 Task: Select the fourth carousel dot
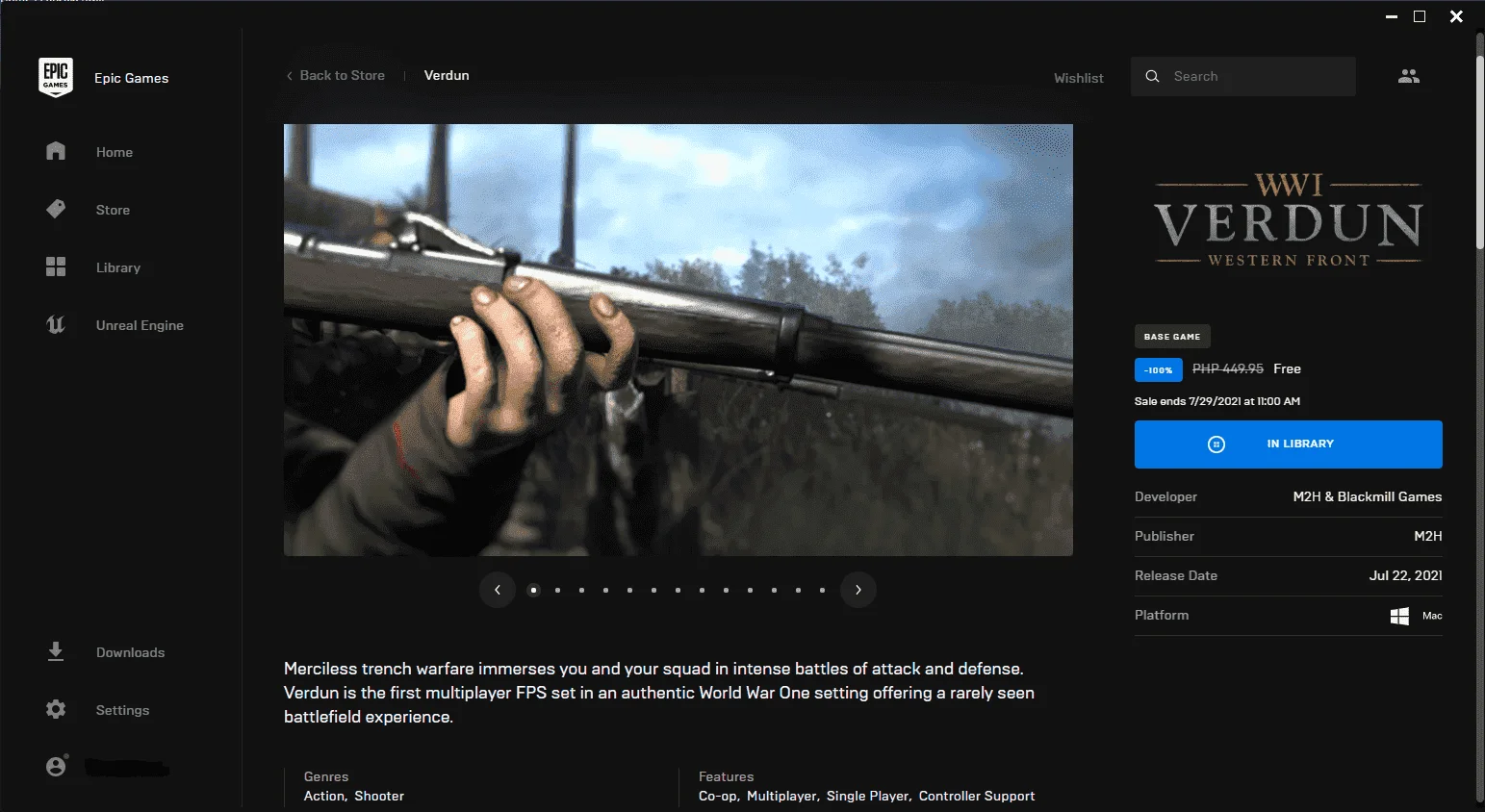(605, 590)
